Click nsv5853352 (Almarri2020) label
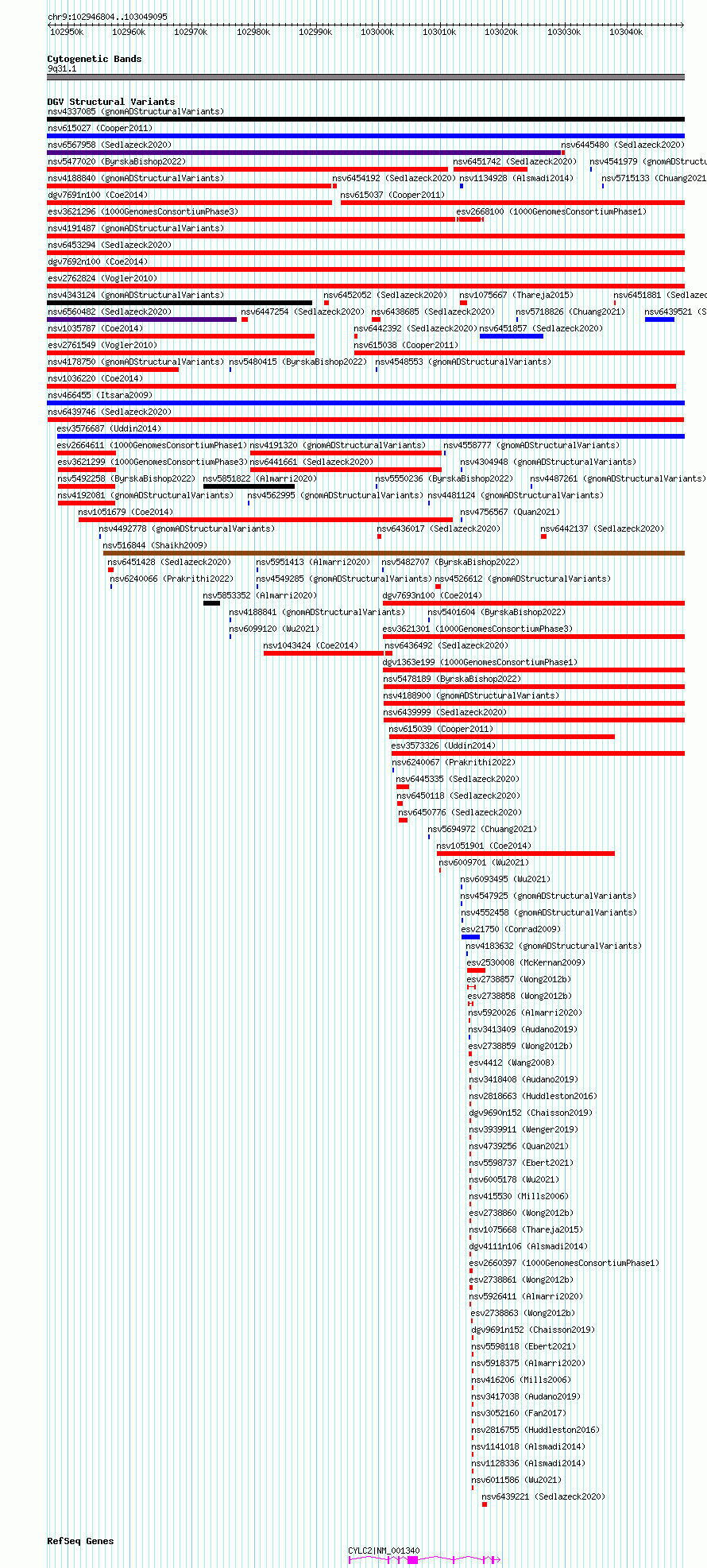This screenshot has height=1568, width=707. 260,595
